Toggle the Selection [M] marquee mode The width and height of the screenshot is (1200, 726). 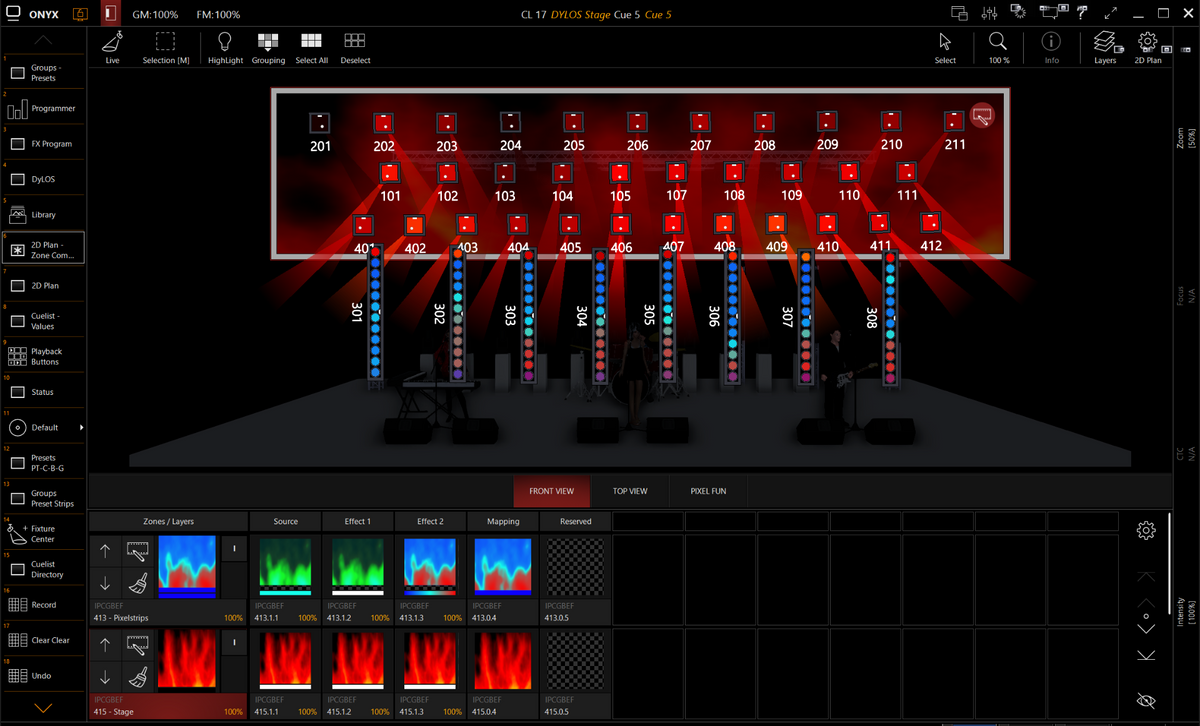point(165,41)
